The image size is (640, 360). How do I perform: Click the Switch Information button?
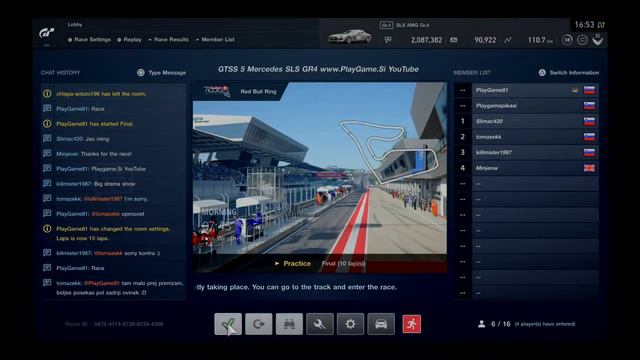569,73
